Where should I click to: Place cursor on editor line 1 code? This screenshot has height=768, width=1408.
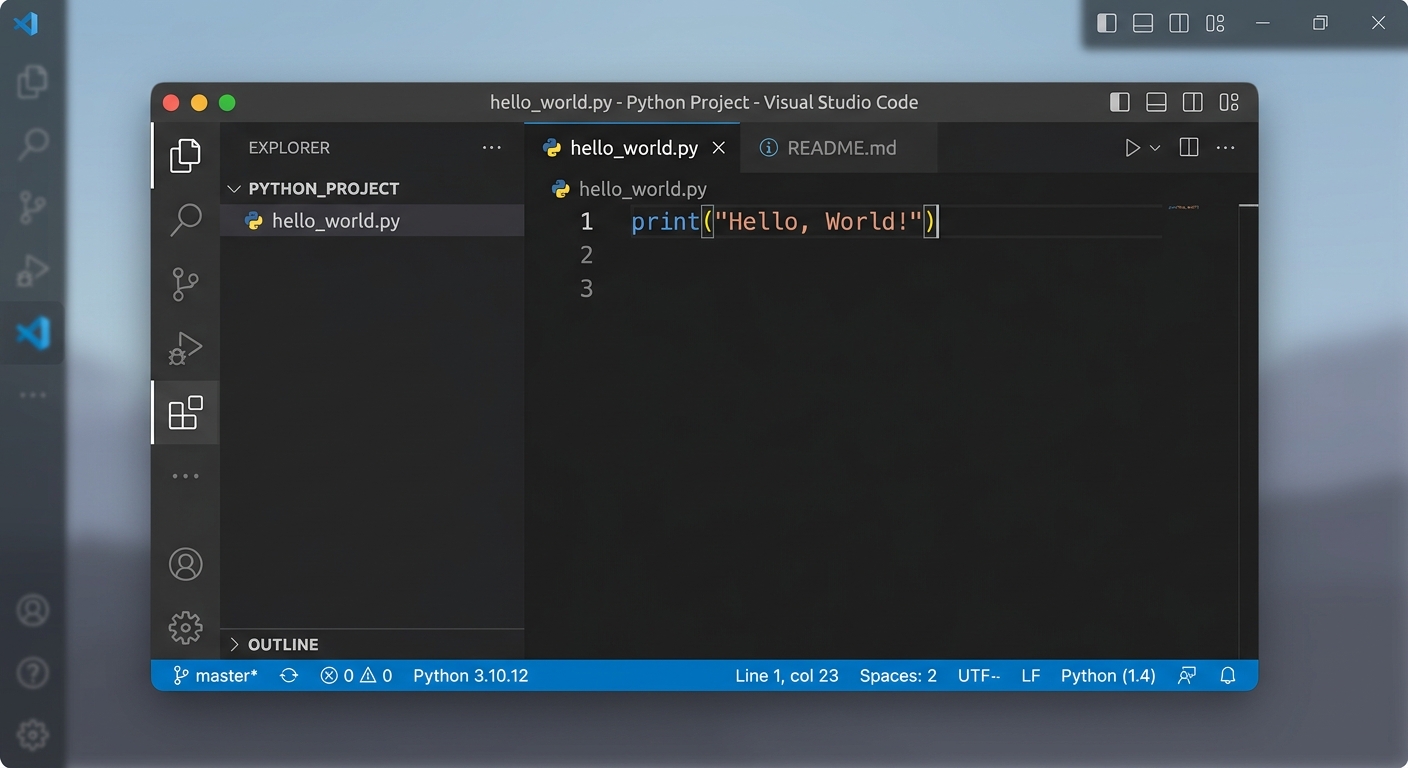tap(785, 221)
